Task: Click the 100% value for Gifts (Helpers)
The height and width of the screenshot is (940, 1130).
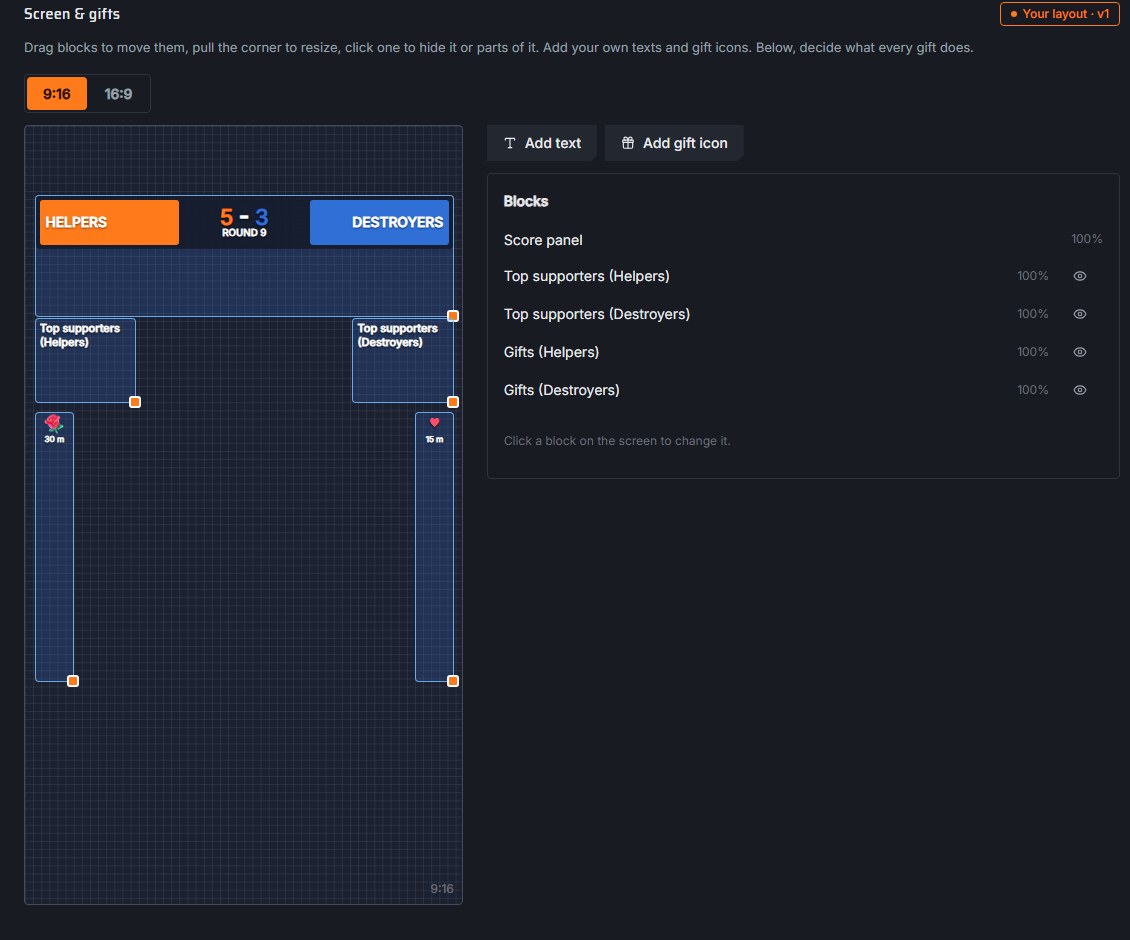Action: 1033,352
